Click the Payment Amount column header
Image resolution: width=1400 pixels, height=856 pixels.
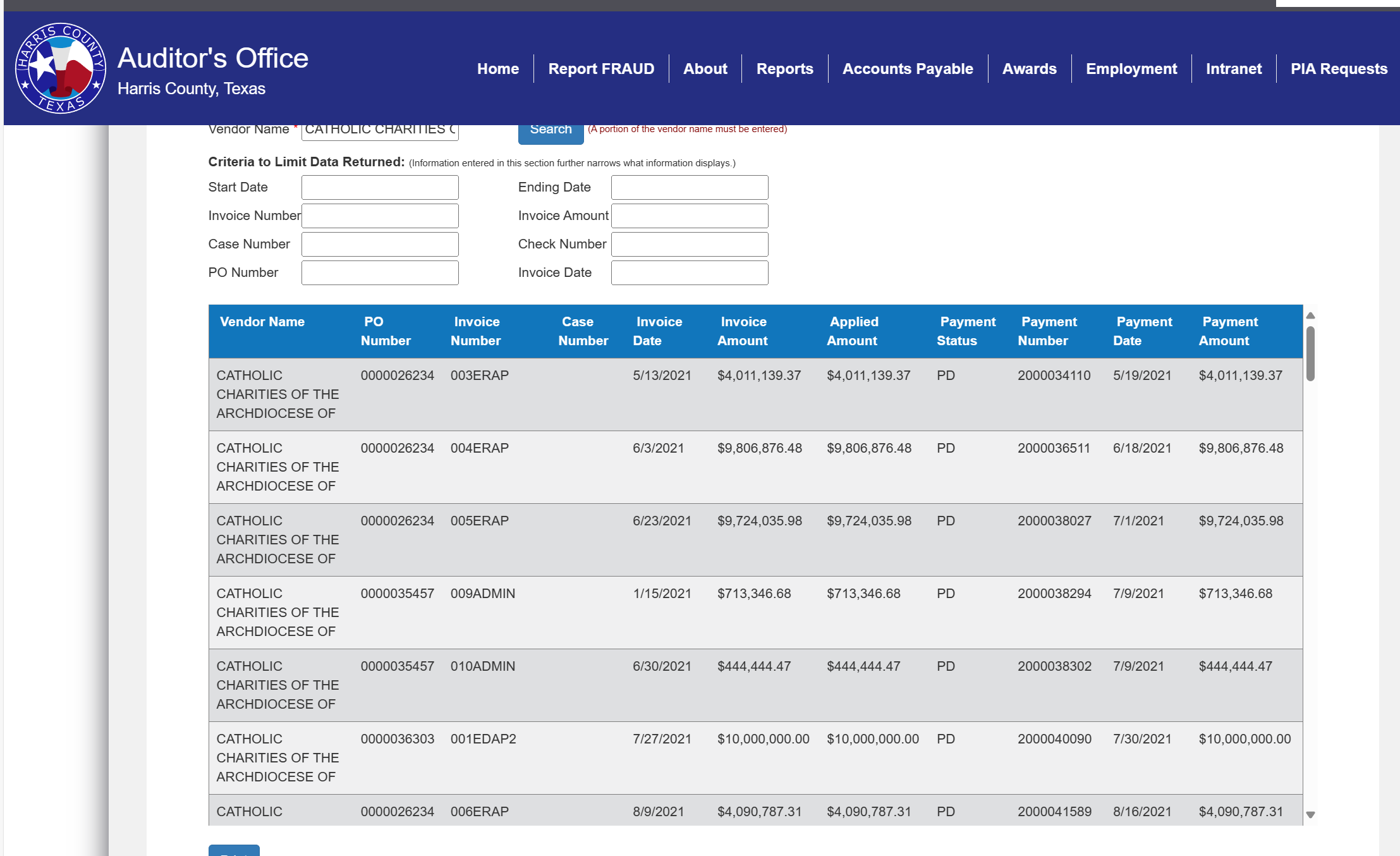click(x=1229, y=331)
